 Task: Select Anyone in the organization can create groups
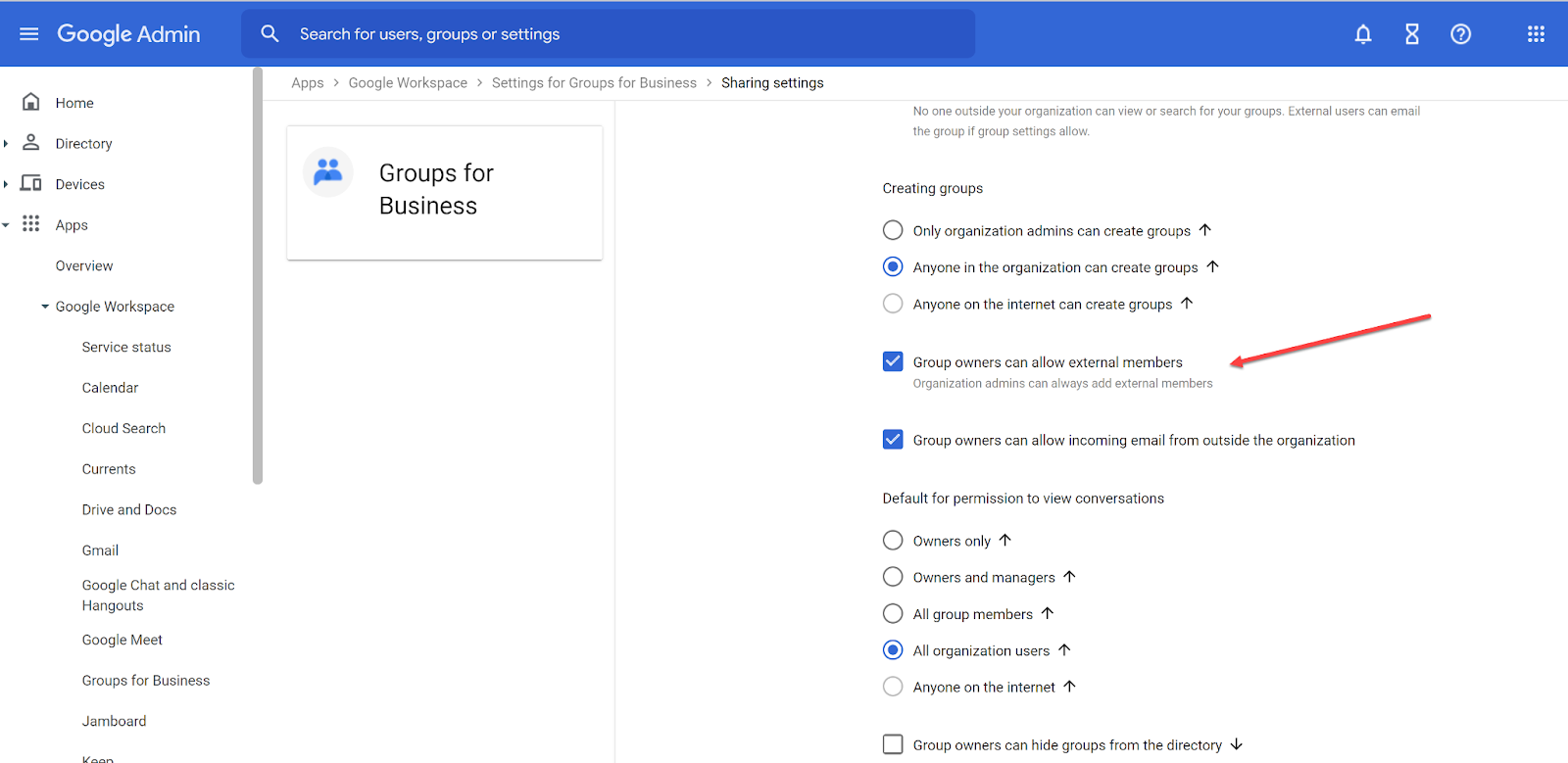[x=893, y=266]
